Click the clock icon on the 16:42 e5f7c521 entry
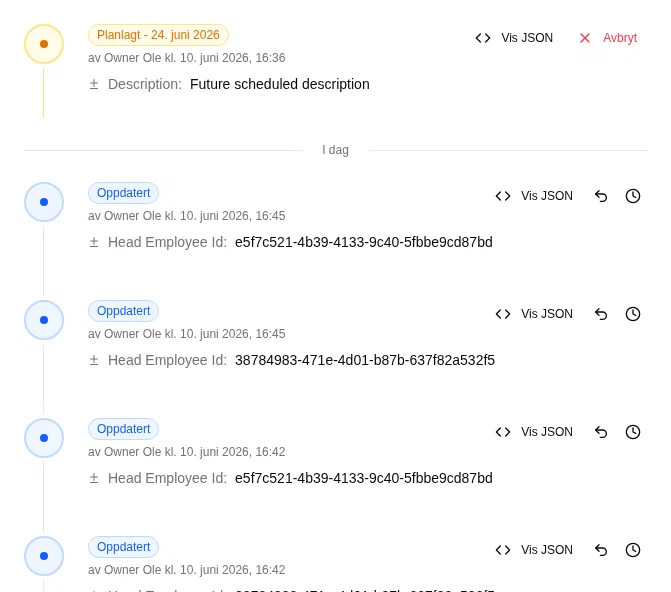This screenshot has width=671, height=592. 632,431
